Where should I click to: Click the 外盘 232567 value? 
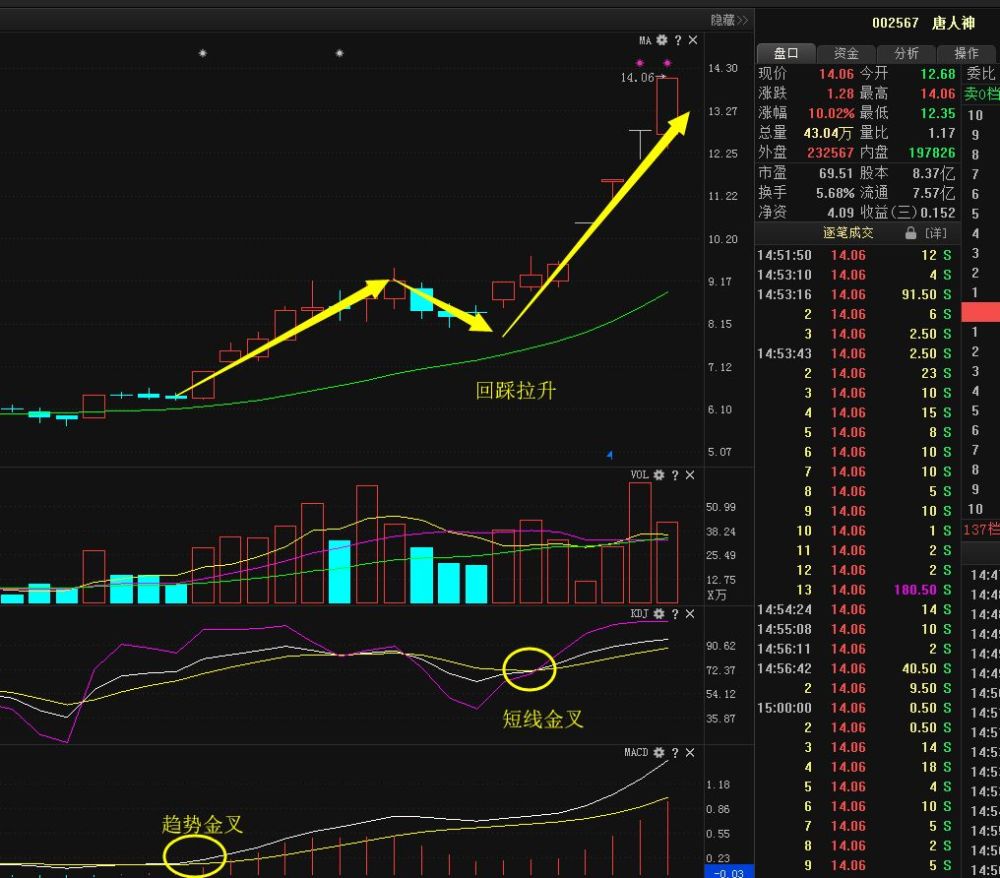[x=830, y=153]
